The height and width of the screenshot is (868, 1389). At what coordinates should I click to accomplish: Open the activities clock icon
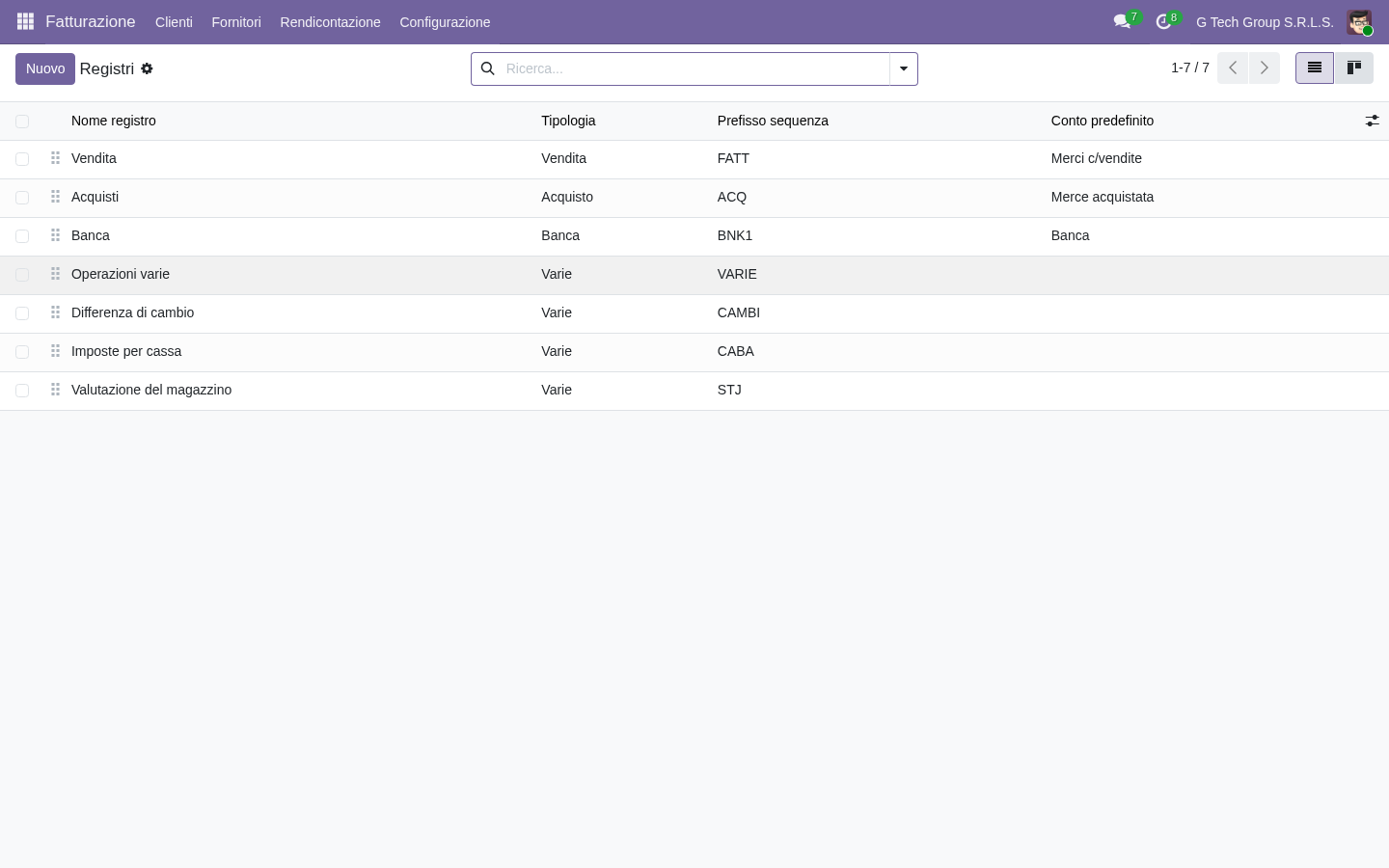tap(1163, 21)
